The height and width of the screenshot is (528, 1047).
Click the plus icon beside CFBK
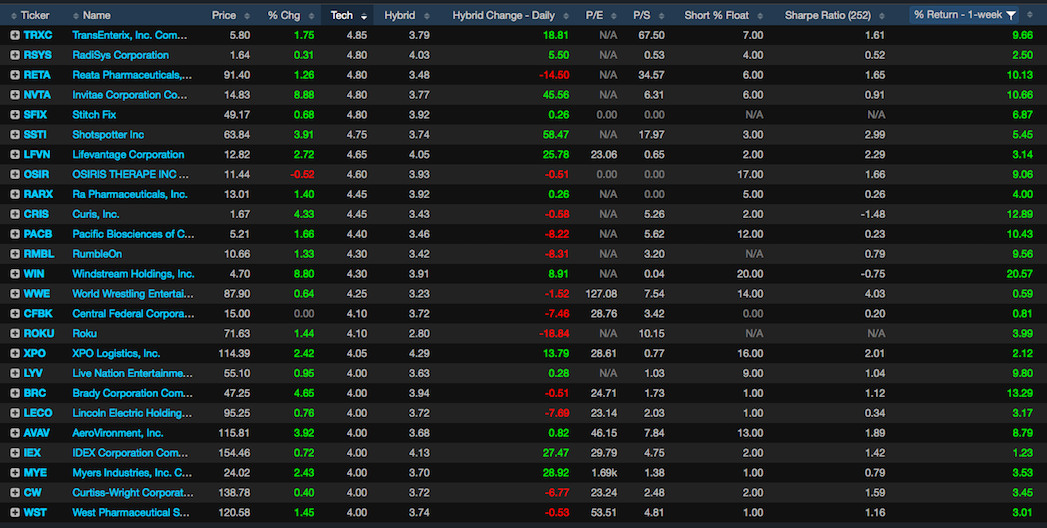click(15, 314)
